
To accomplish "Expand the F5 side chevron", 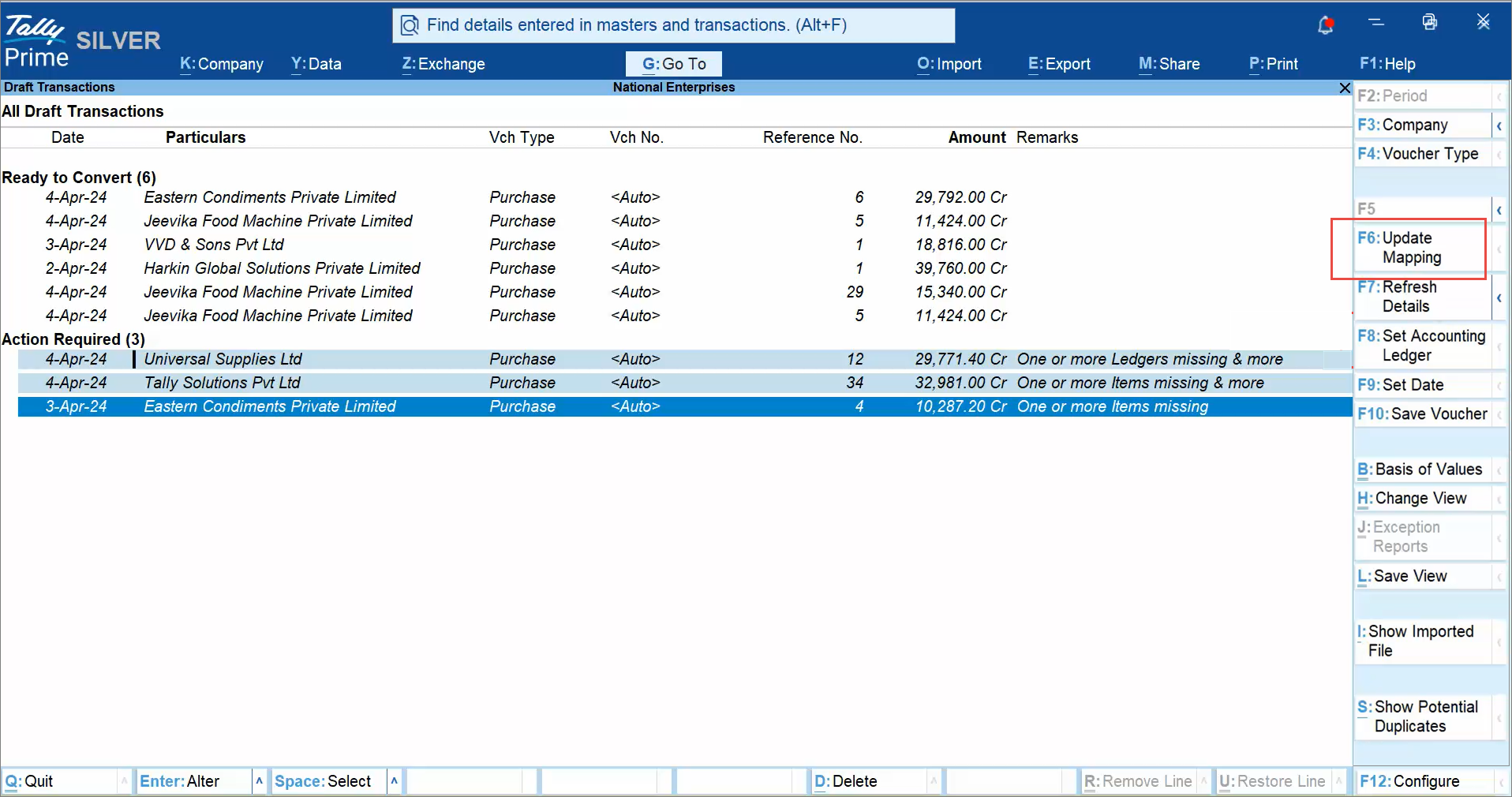I will pyautogui.click(x=1499, y=210).
